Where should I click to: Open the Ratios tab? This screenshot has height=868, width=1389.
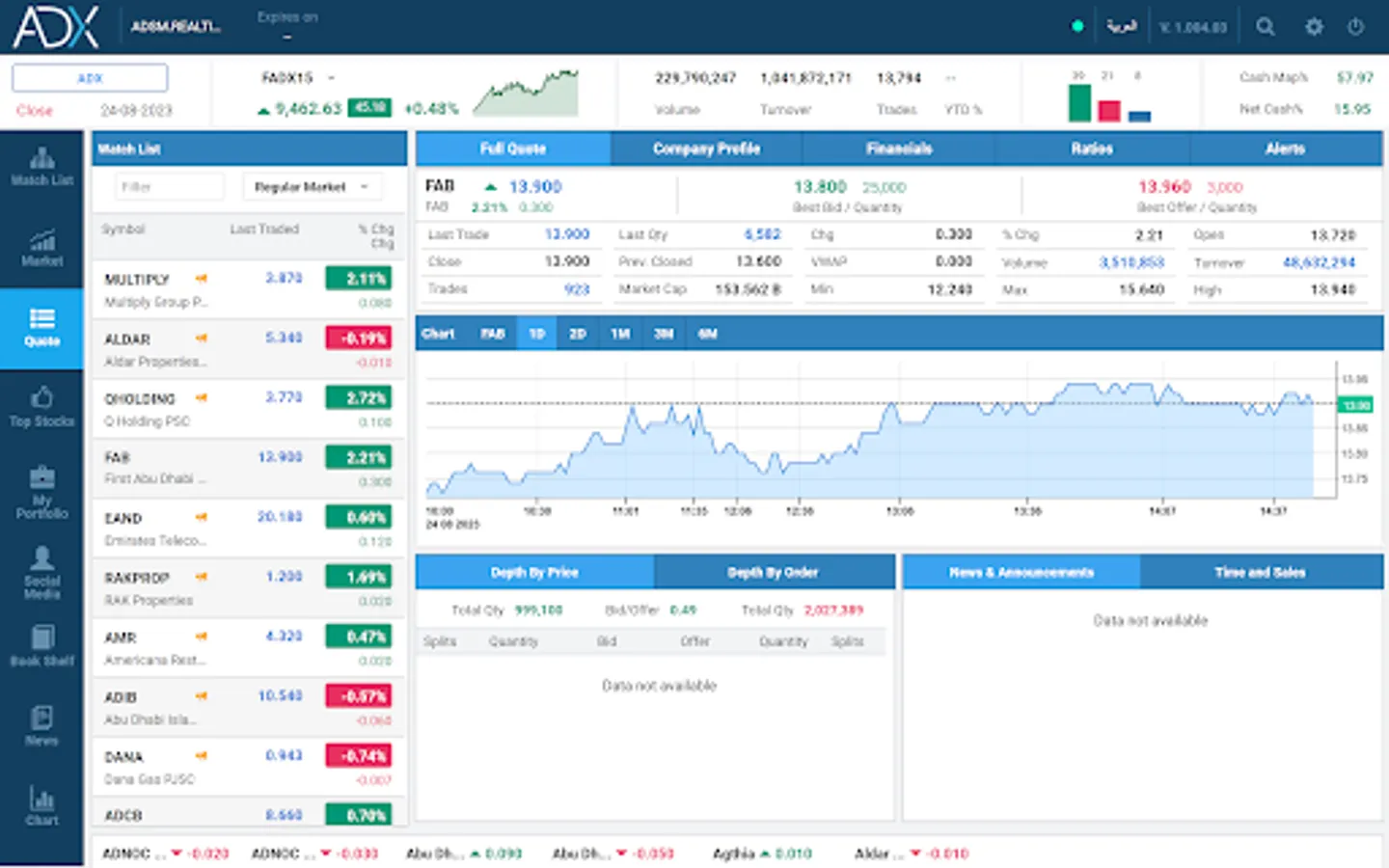pos(1092,149)
